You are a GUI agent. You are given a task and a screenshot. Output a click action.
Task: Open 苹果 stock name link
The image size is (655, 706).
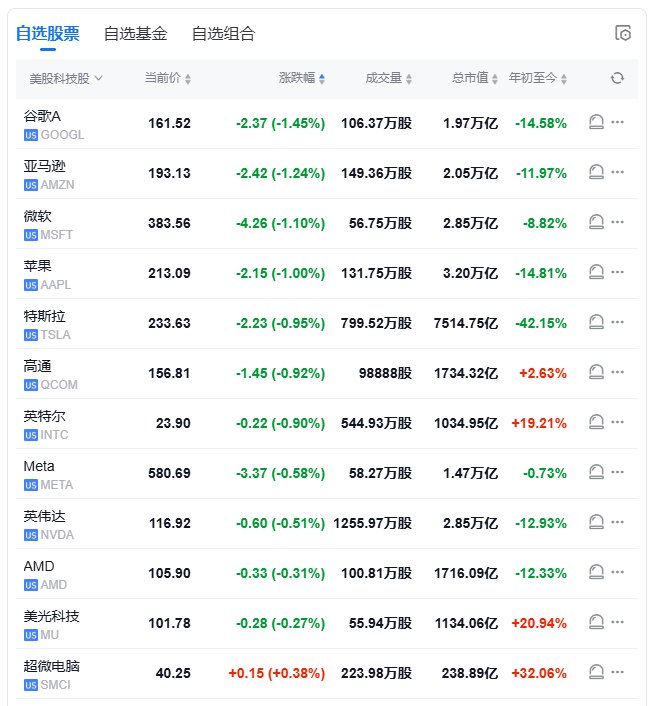(37, 266)
